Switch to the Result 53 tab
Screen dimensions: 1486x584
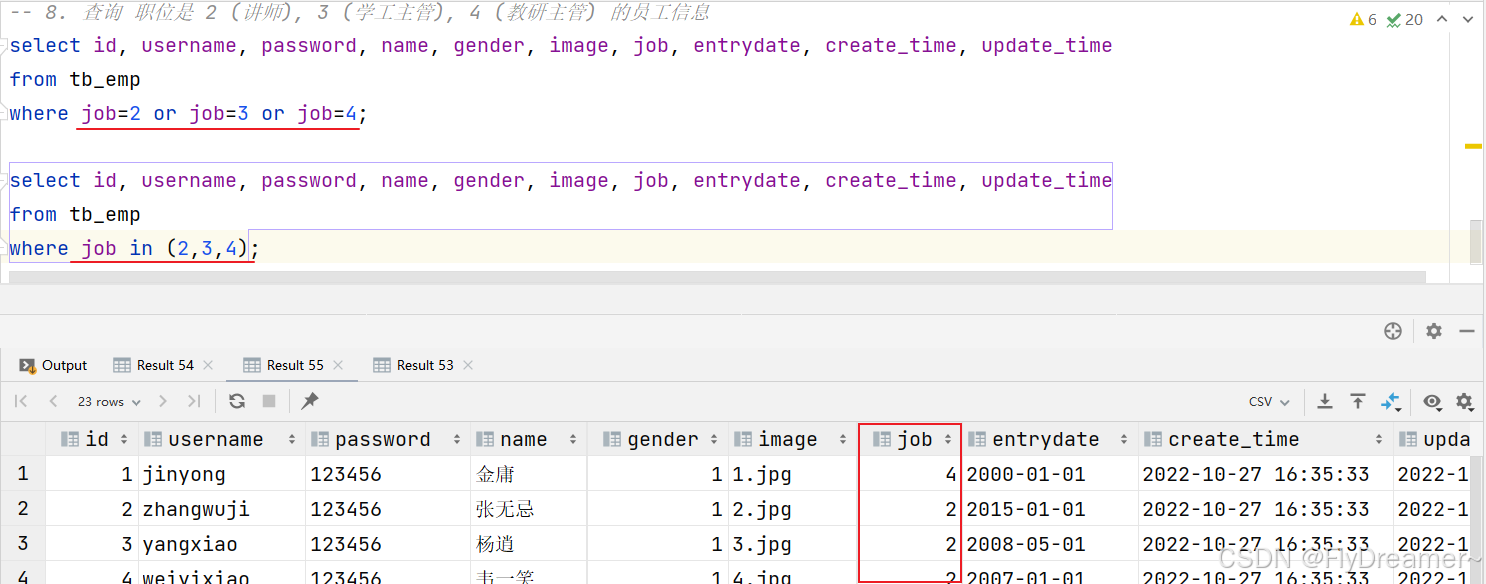point(414,365)
